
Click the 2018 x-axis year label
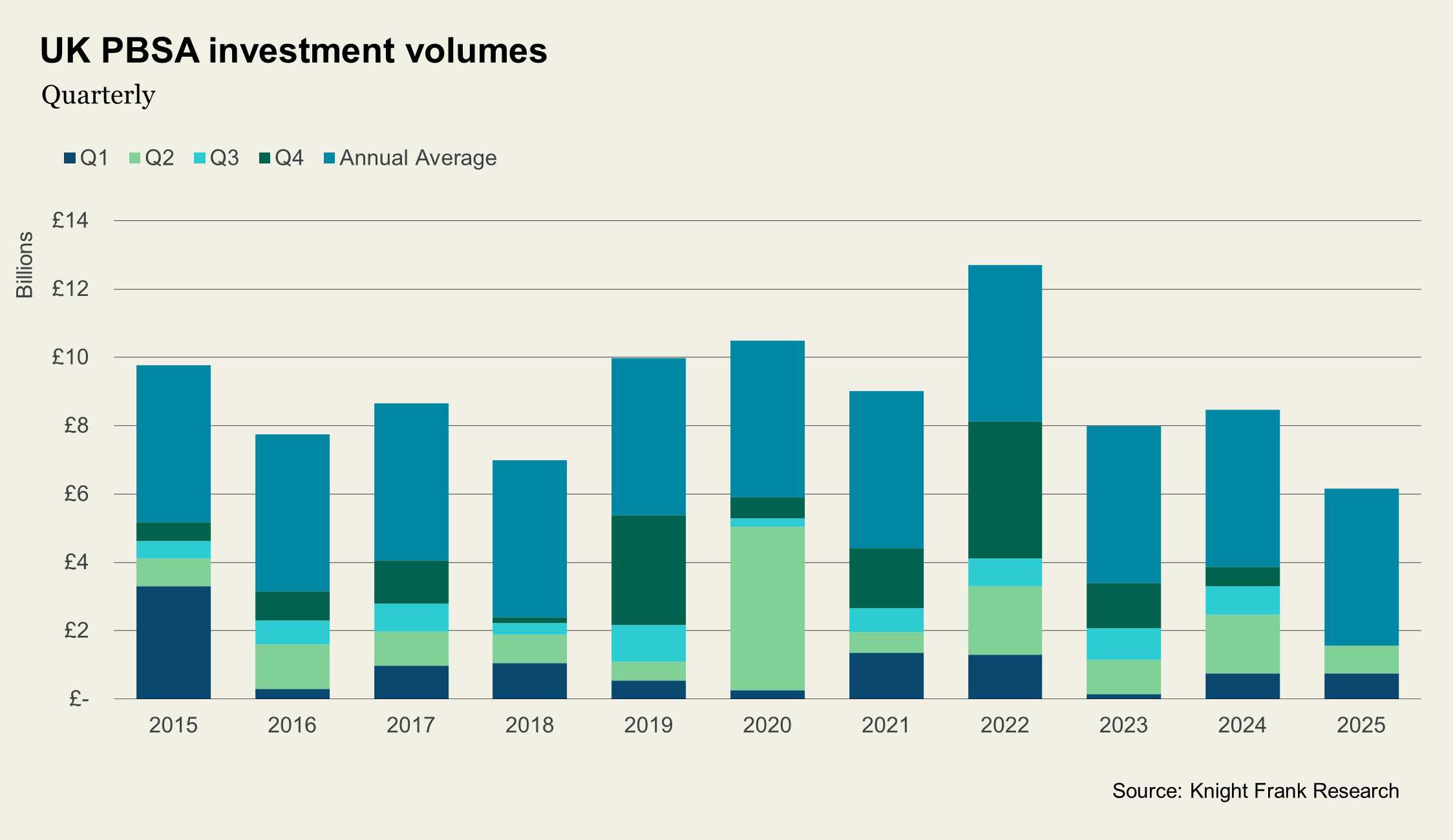(x=529, y=725)
